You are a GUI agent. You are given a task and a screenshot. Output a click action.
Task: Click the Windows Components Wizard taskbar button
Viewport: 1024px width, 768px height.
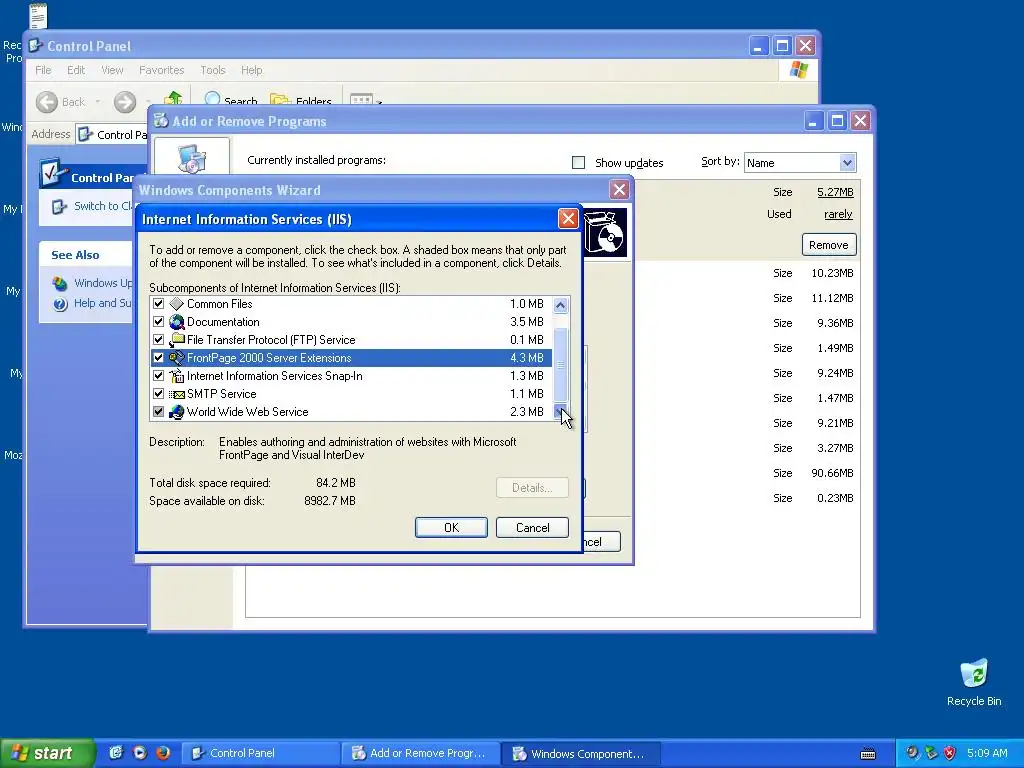tap(581, 753)
